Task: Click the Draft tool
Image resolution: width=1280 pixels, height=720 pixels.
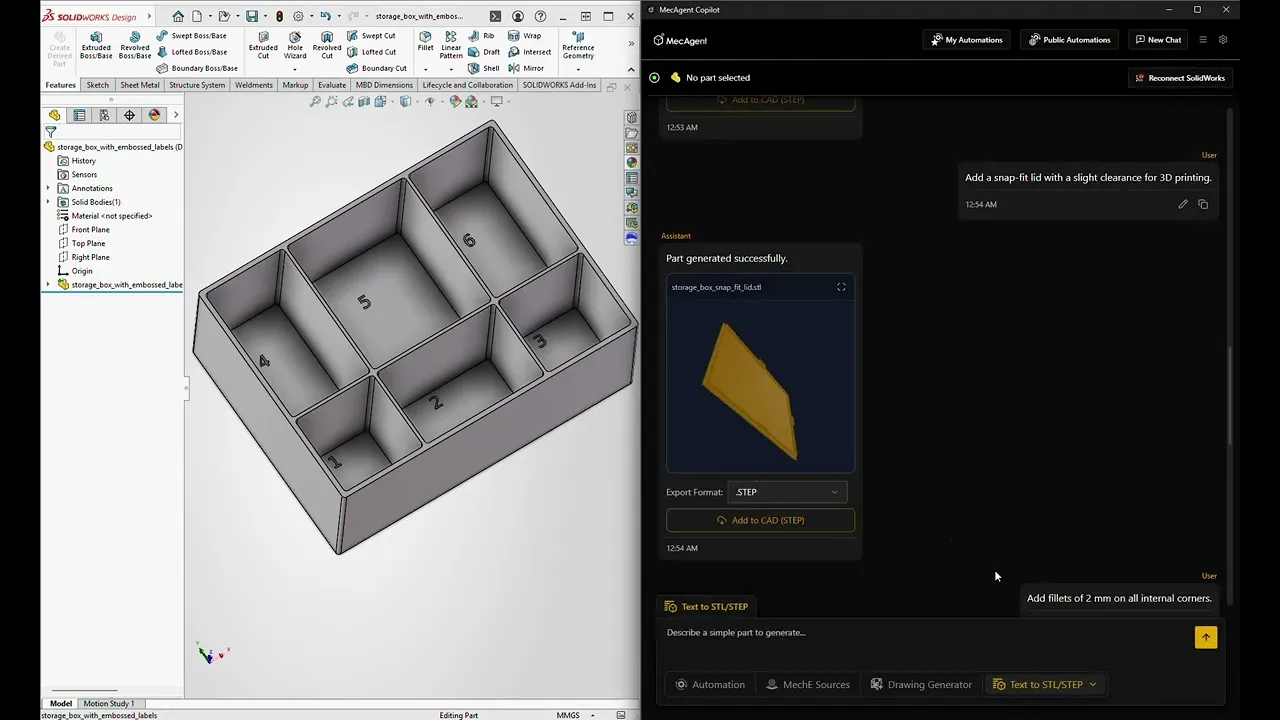Action: pyautogui.click(x=484, y=52)
